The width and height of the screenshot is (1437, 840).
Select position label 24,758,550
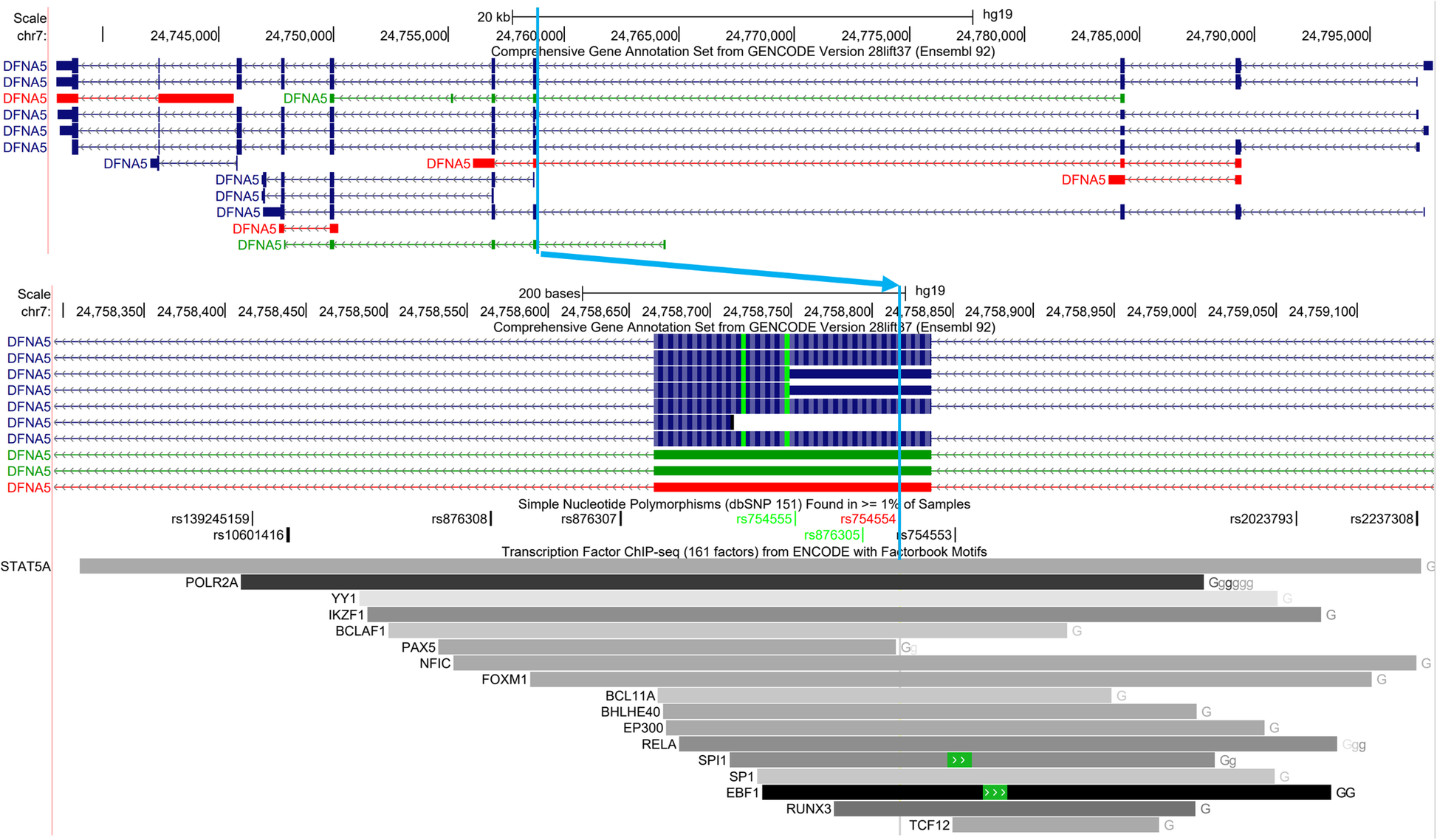coord(433,311)
